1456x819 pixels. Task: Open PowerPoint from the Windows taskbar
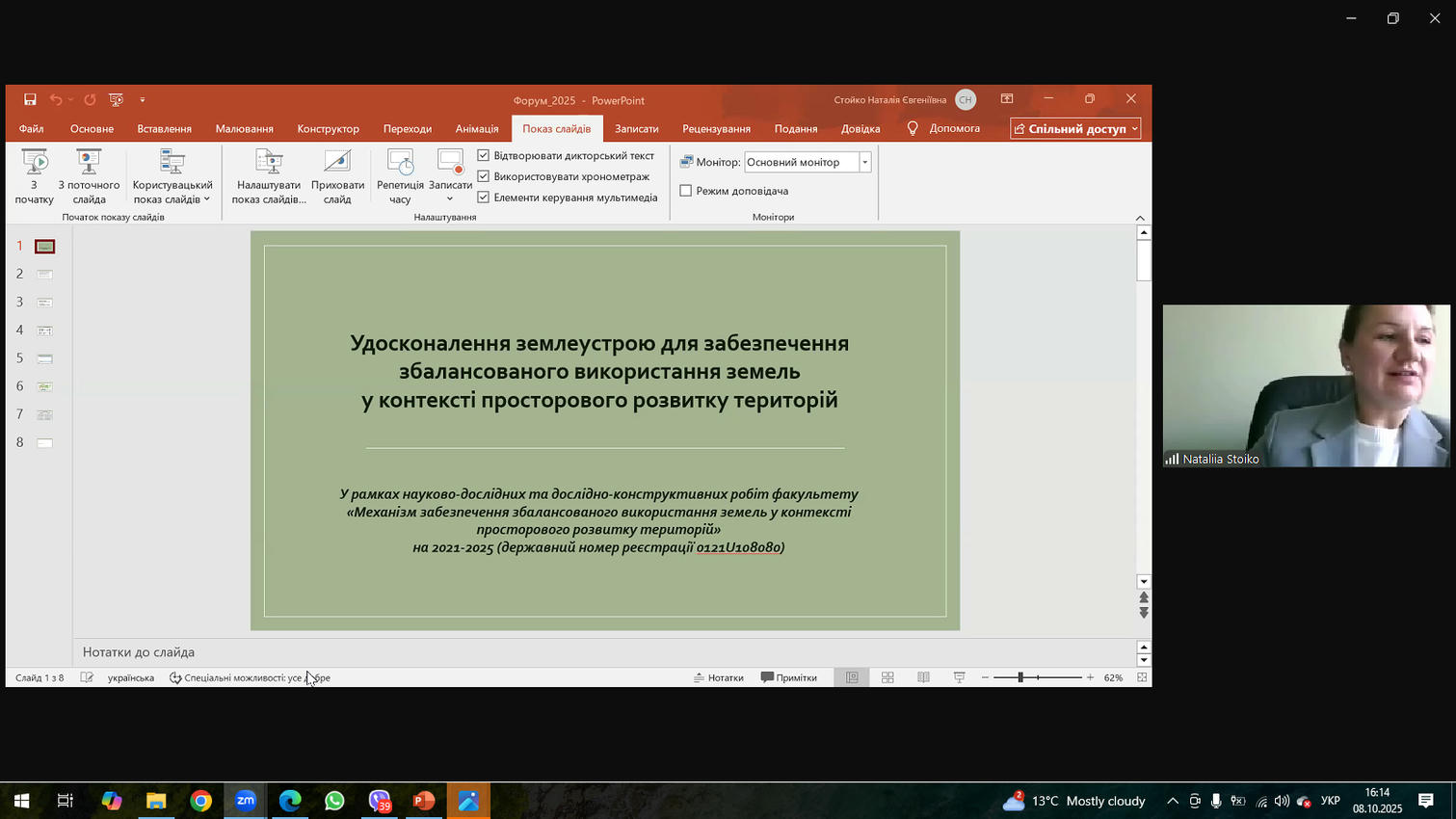423,801
